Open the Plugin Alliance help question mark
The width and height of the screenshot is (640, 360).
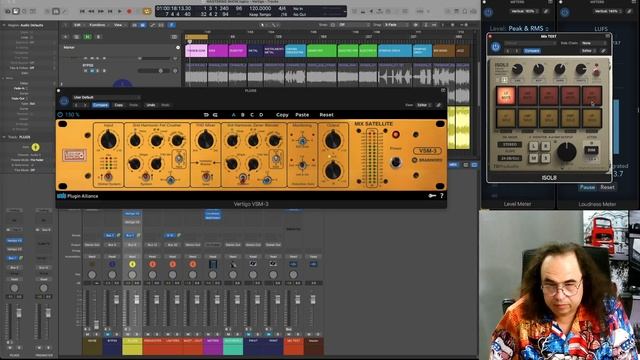(442, 196)
